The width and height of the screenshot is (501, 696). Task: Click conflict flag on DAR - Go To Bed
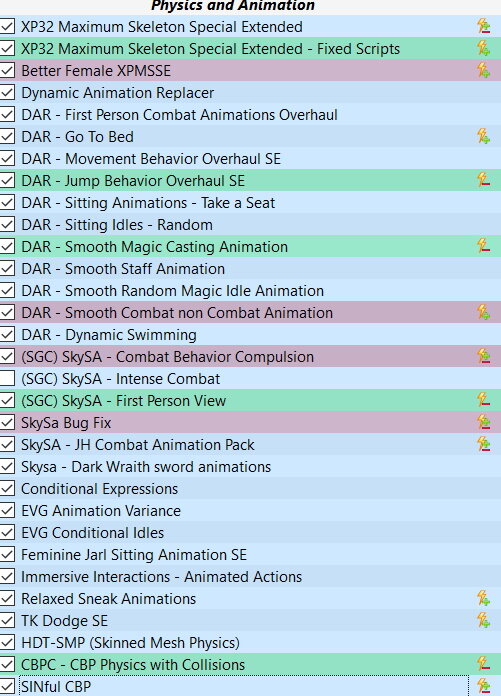tap(484, 136)
